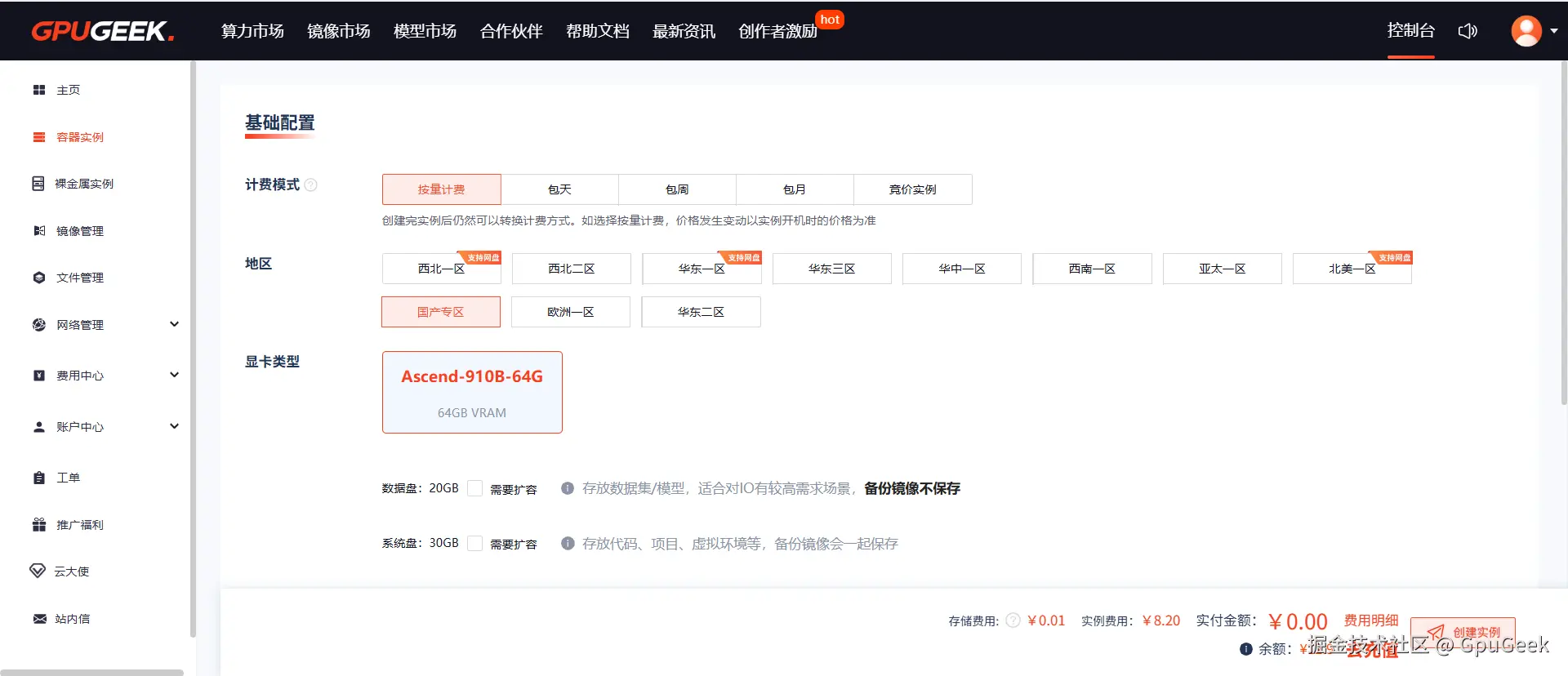Select the Ascend-910B-64G GPU card
Image resolution: width=1568 pixels, height=676 pixels.
pyautogui.click(x=472, y=393)
